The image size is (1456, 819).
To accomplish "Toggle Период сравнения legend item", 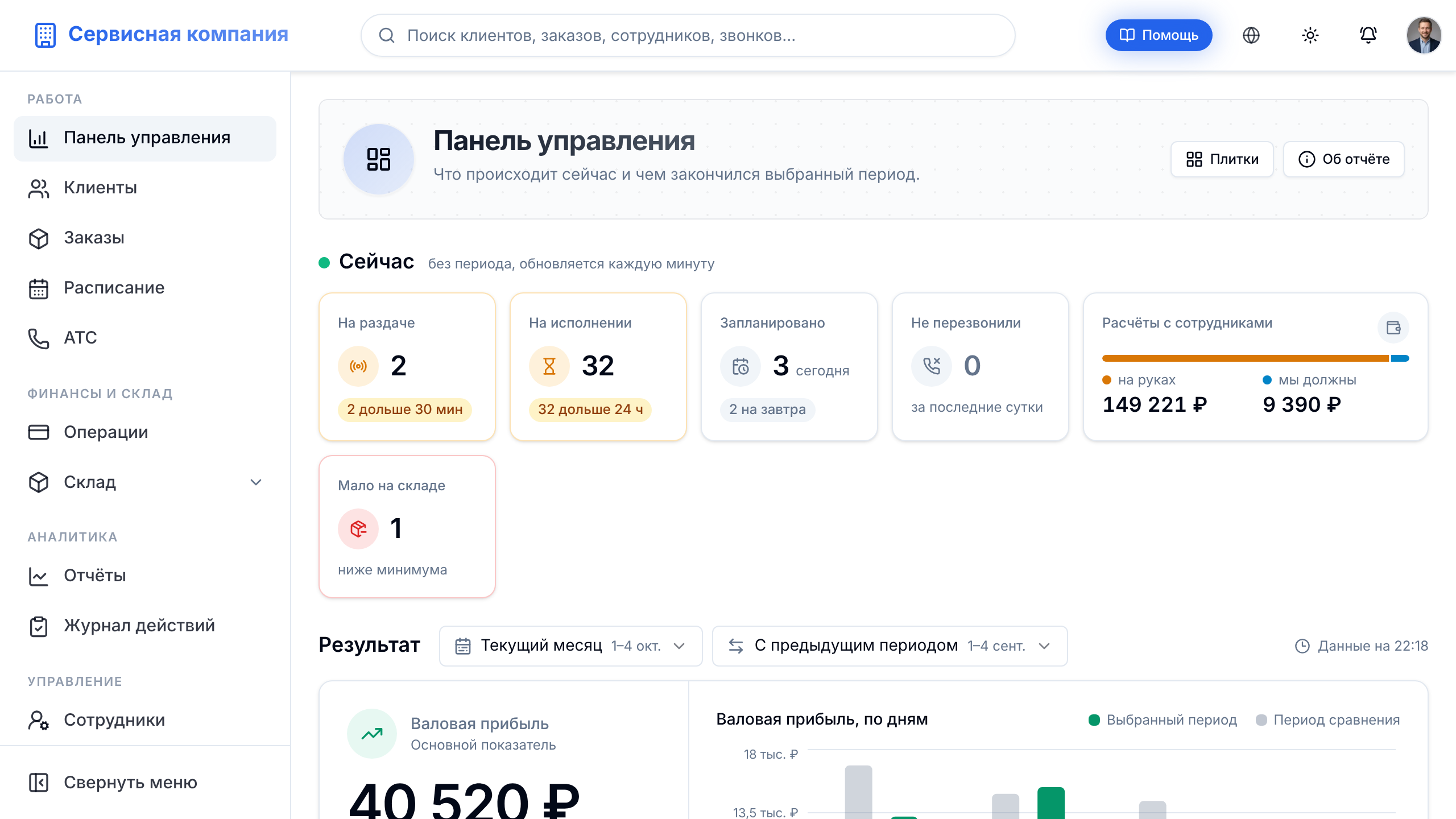I will tap(1327, 720).
